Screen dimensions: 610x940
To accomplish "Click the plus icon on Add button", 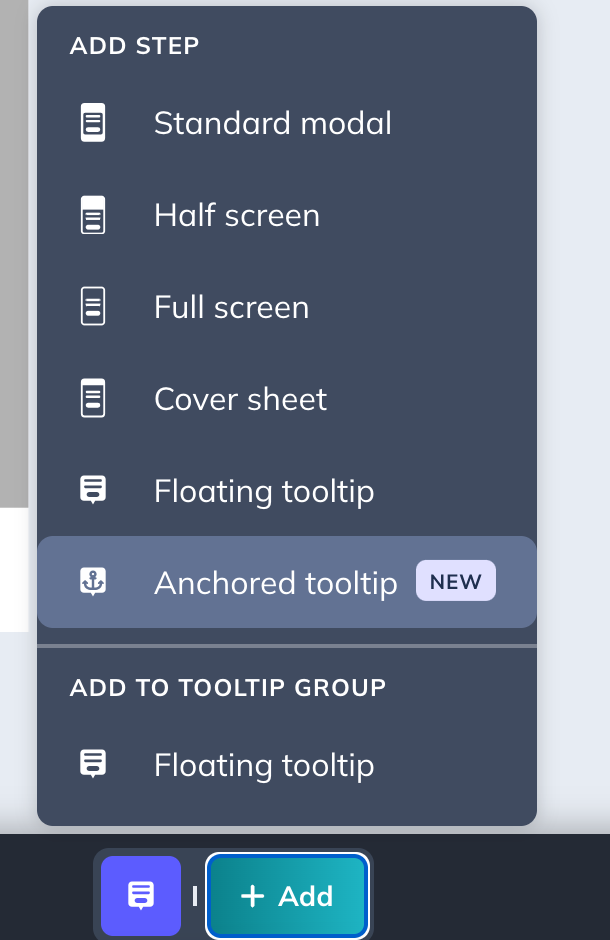I will 253,896.
